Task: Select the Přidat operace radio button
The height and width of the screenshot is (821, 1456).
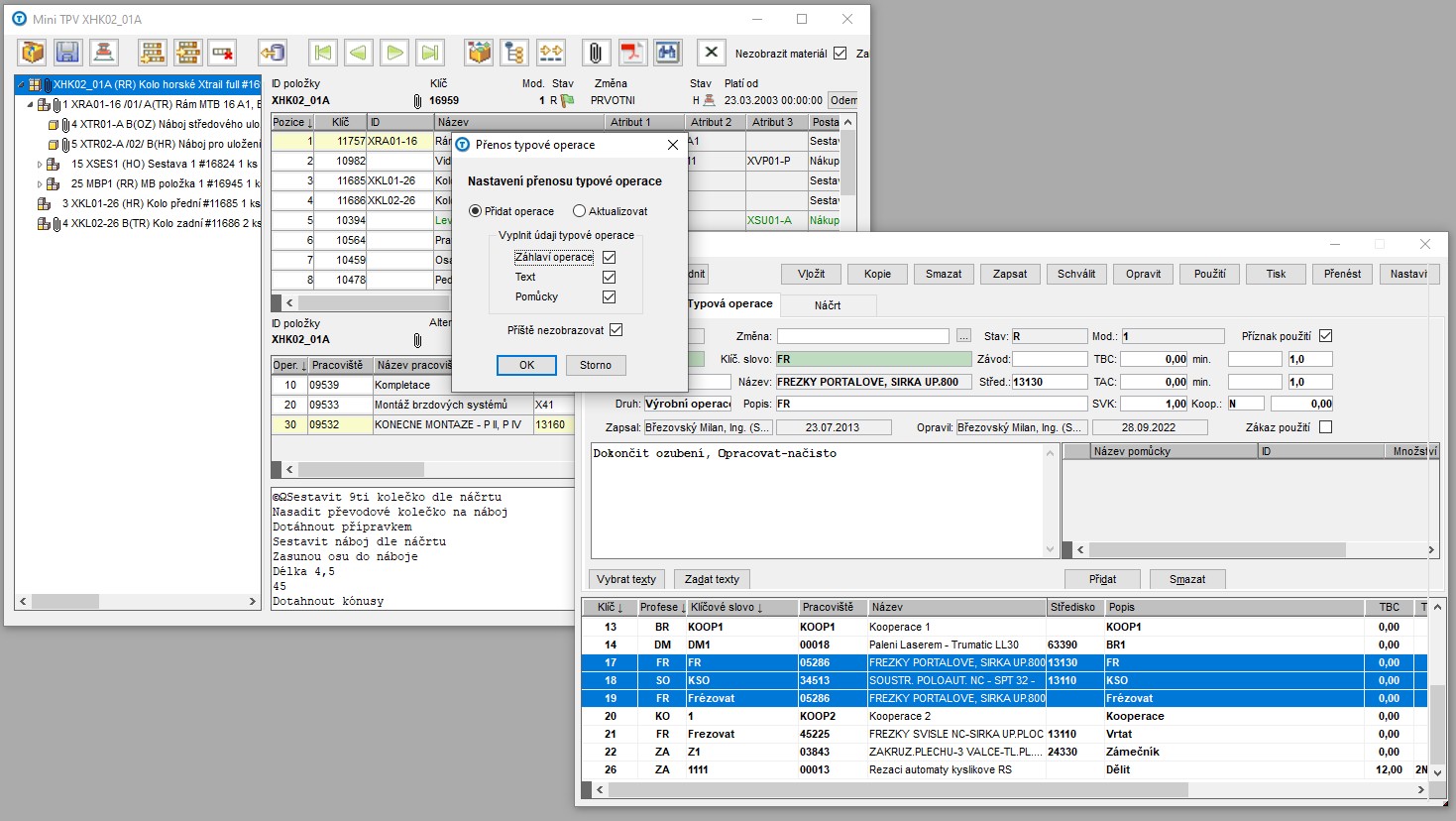Action: [x=475, y=211]
